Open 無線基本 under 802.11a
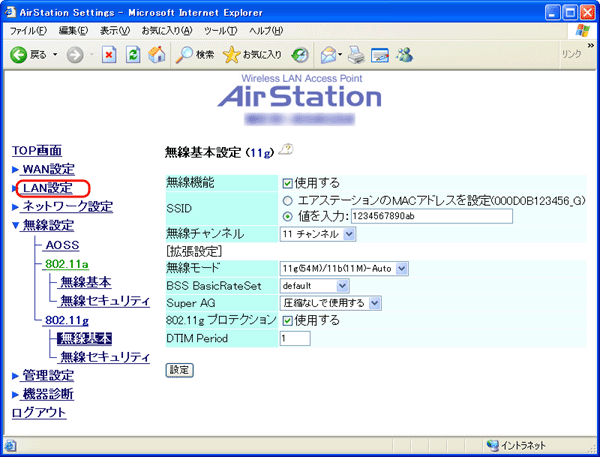The image size is (600, 457). coord(86,282)
